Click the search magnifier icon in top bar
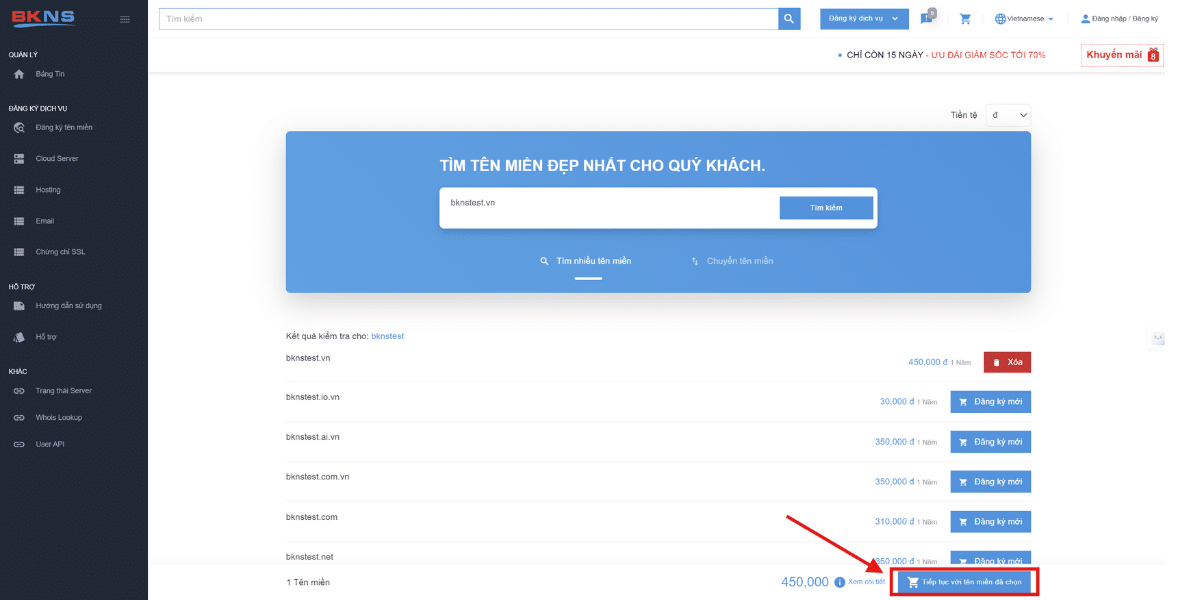This screenshot has height=600, width=1200. tap(789, 19)
